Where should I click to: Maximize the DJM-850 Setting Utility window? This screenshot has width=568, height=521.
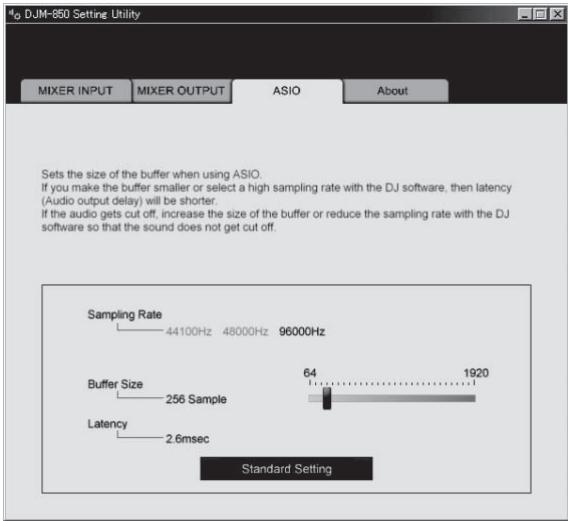pos(540,14)
